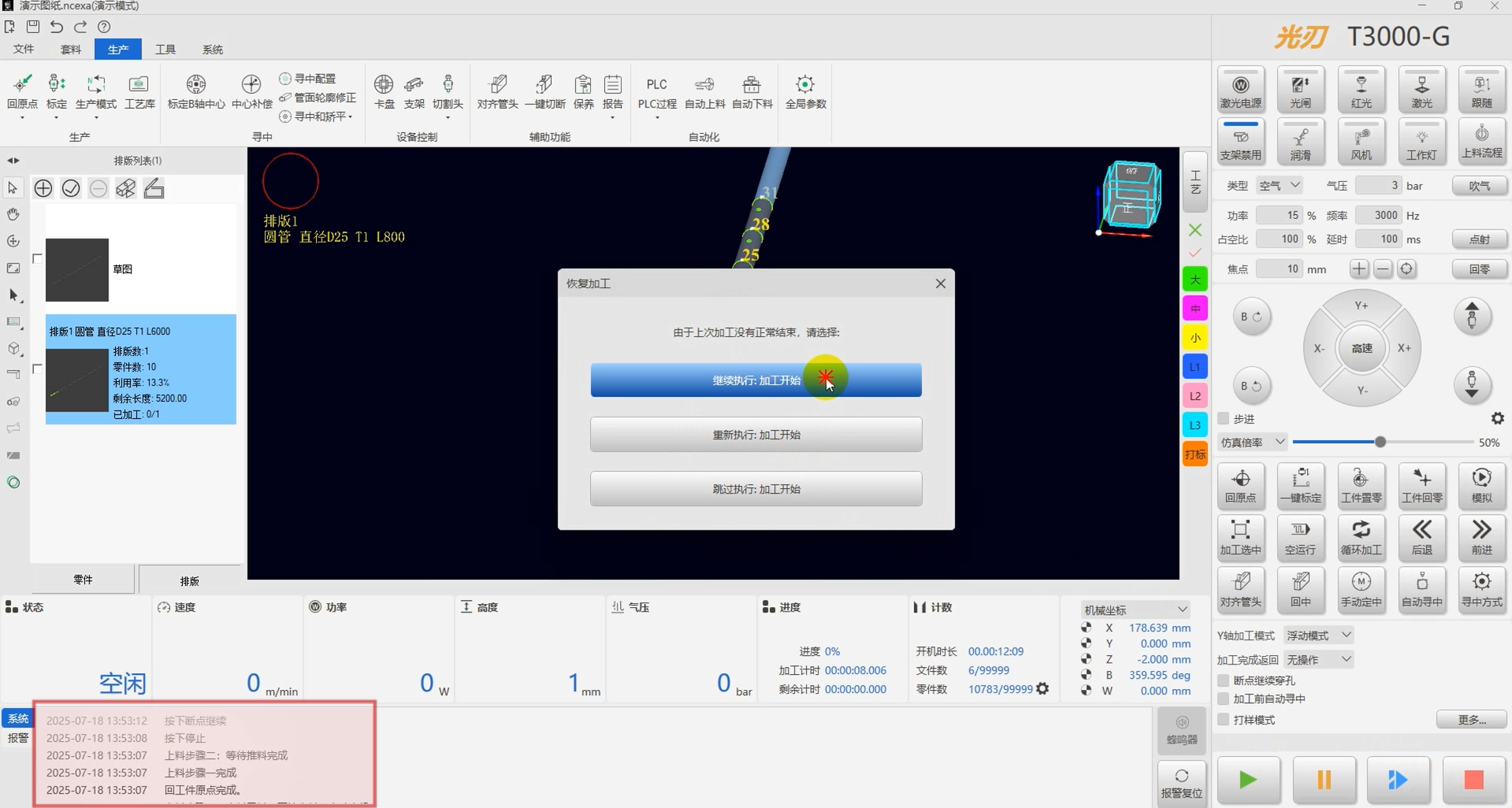The width and height of the screenshot is (1512, 808).
Task: Switch to the 报警 alarm log tab
Action: click(x=17, y=738)
